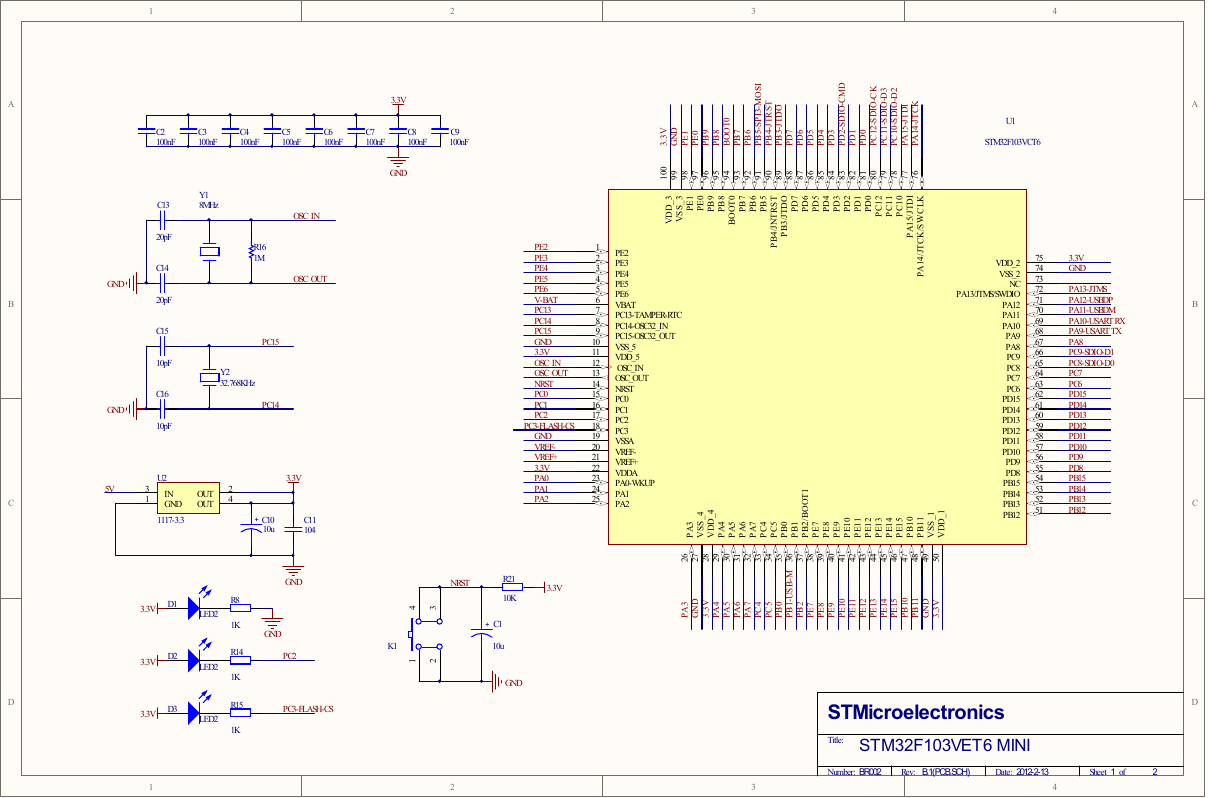Click the Y2 32.768KHz crystal symbol
The image size is (1208, 798).
click(x=208, y=376)
